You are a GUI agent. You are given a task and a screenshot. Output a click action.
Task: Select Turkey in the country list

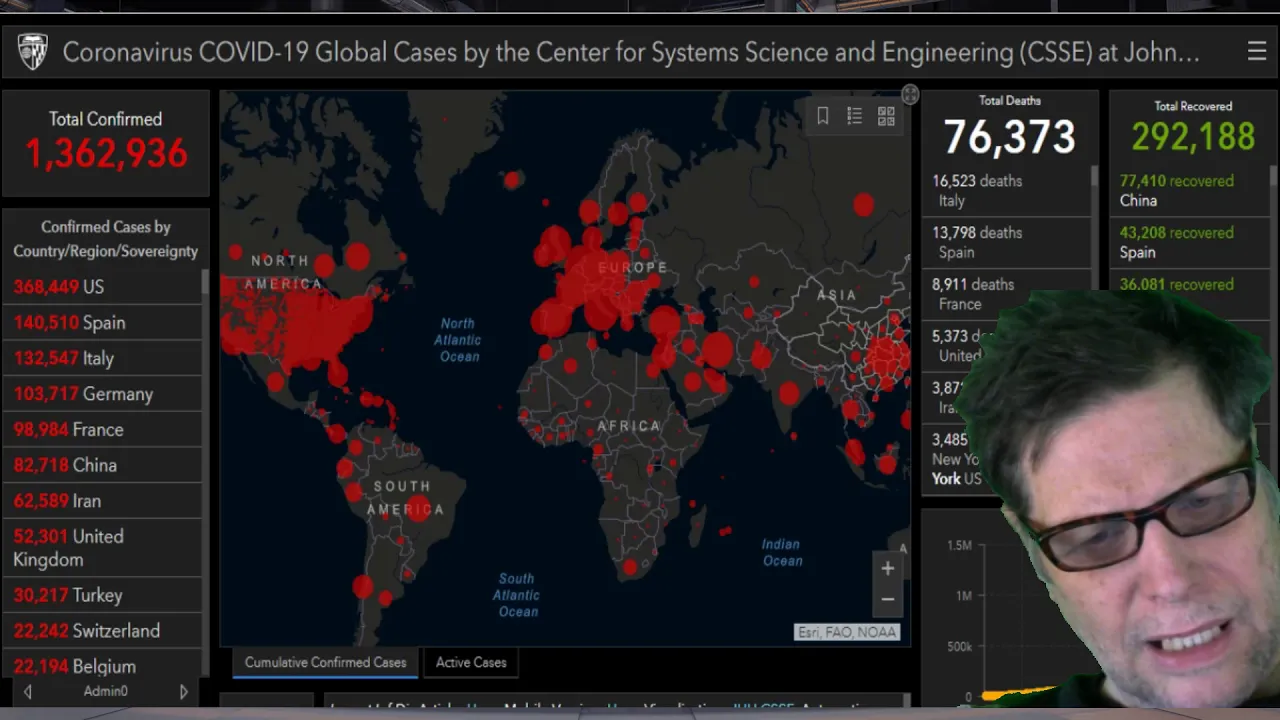(102, 595)
